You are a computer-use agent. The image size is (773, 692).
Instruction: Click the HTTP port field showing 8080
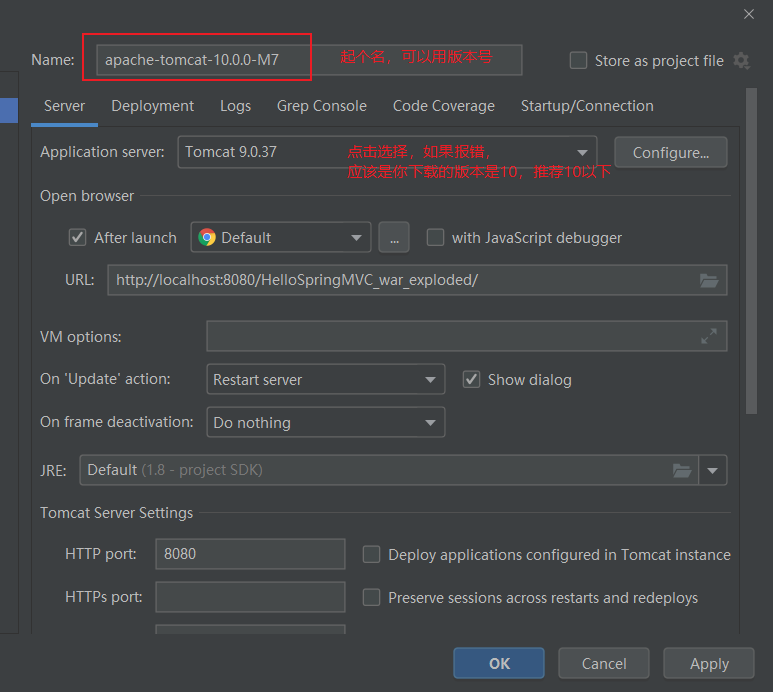click(250, 554)
